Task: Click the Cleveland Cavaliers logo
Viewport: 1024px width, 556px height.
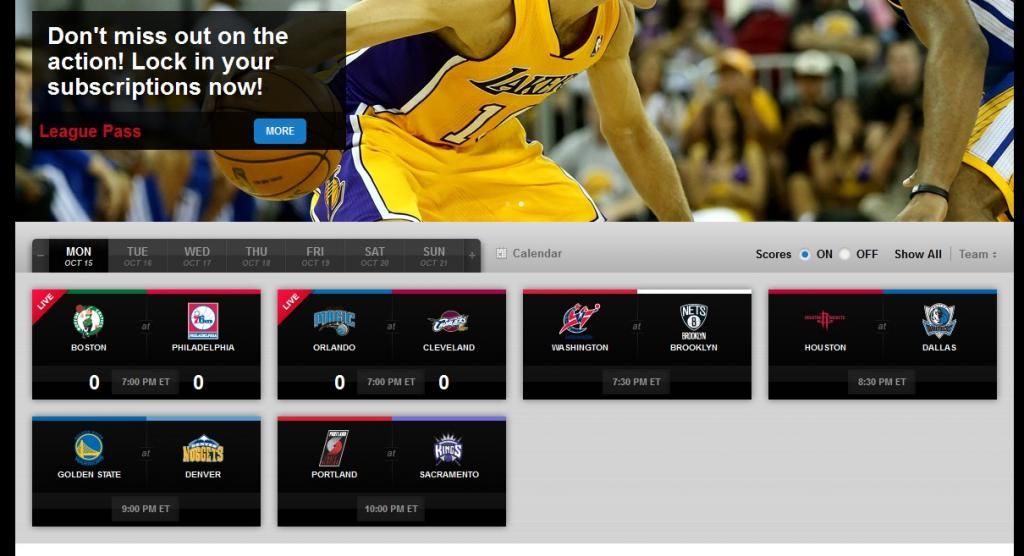Action: click(x=448, y=322)
